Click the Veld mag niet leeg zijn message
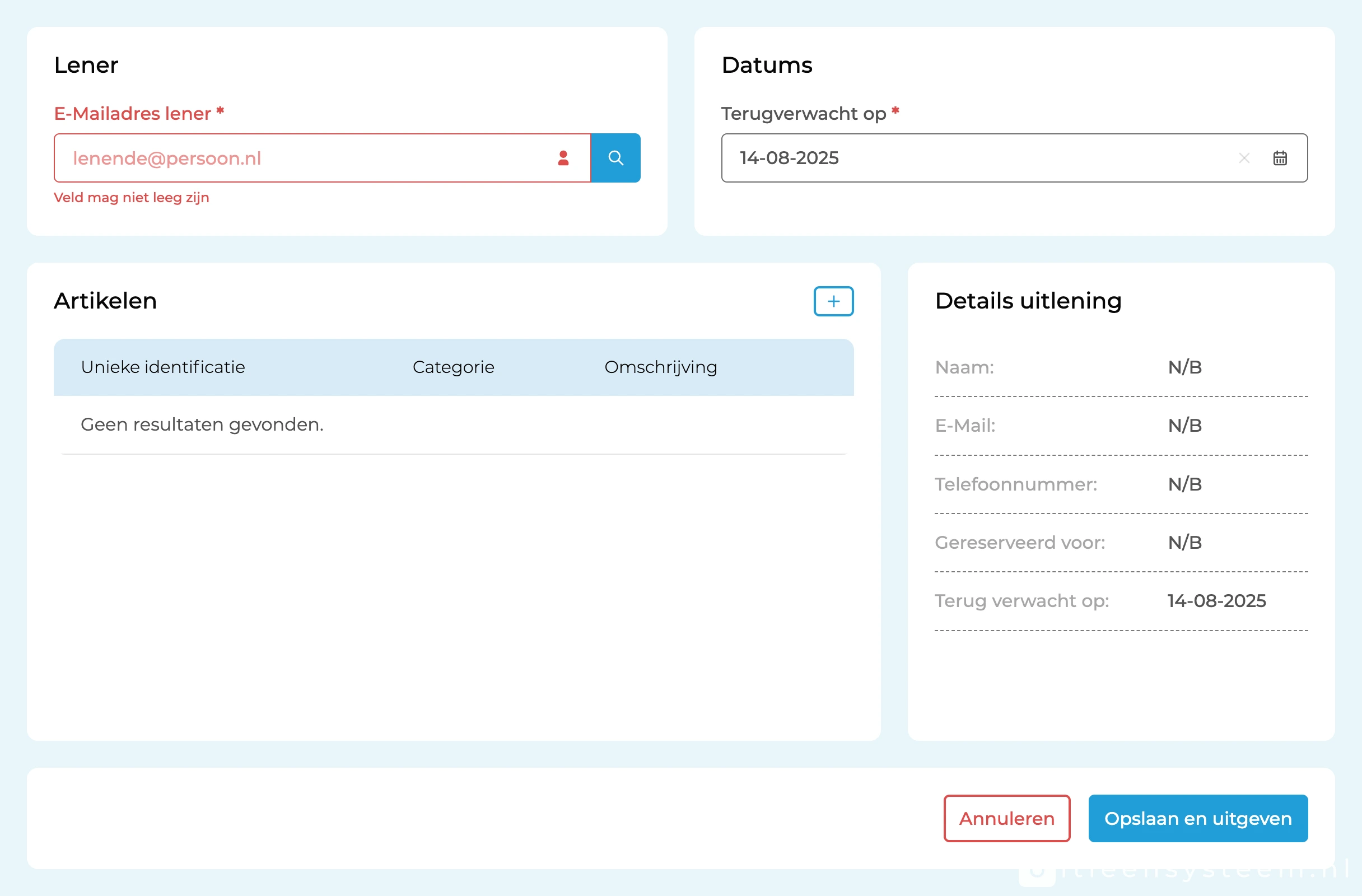Image resolution: width=1362 pixels, height=896 pixels. coord(132,197)
